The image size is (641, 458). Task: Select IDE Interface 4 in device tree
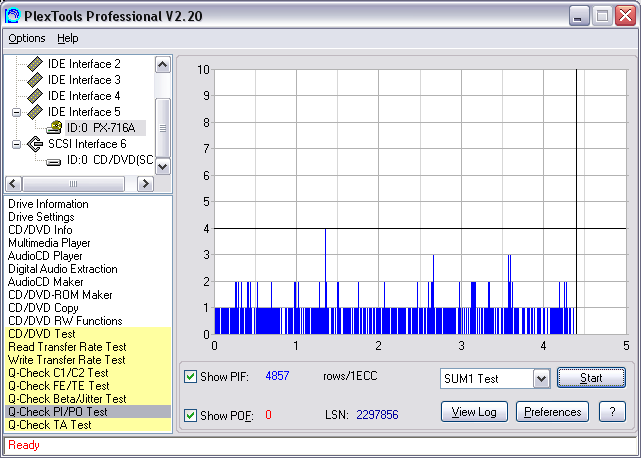click(84, 96)
